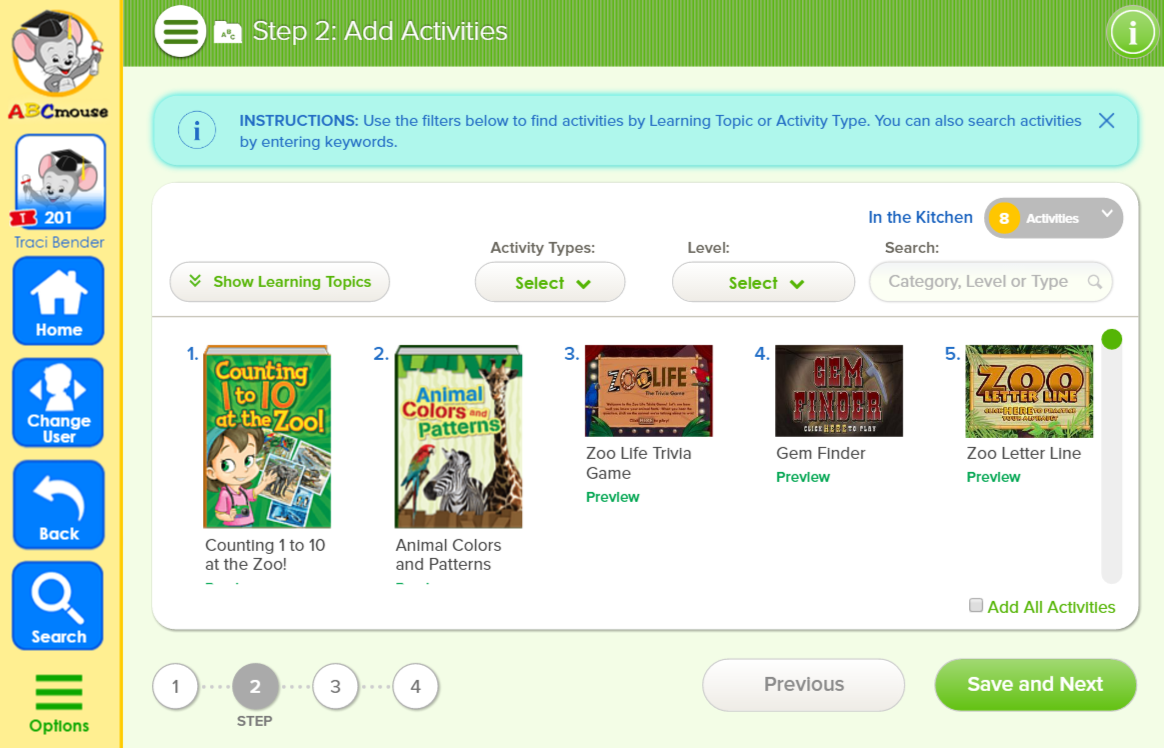Check the Add All Activities checkbox
Image resolution: width=1164 pixels, height=748 pixels.
pyautogui.click(x=976, y=605)
